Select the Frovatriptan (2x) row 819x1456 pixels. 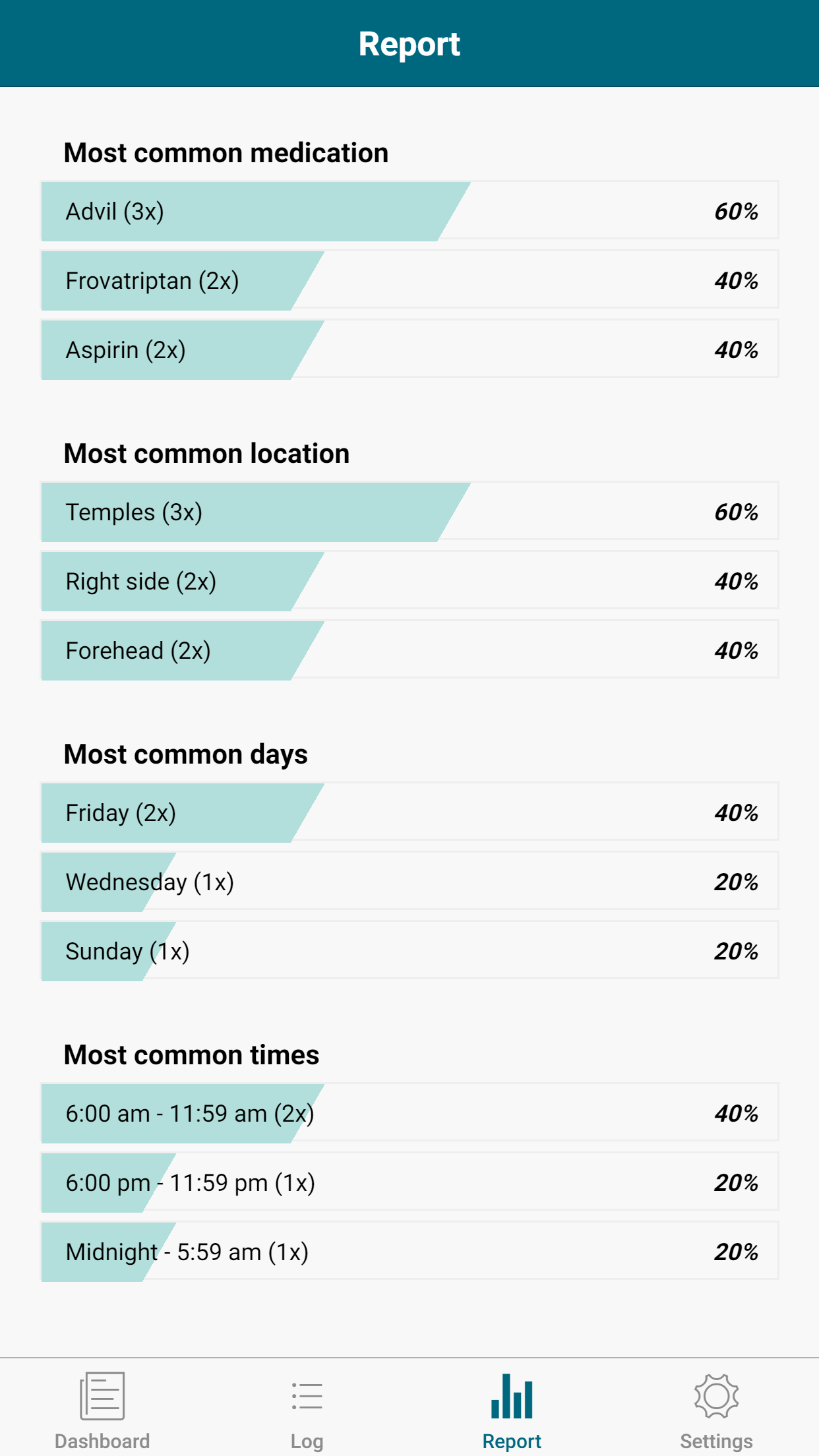pyautogui.click(x=409, y=280)
